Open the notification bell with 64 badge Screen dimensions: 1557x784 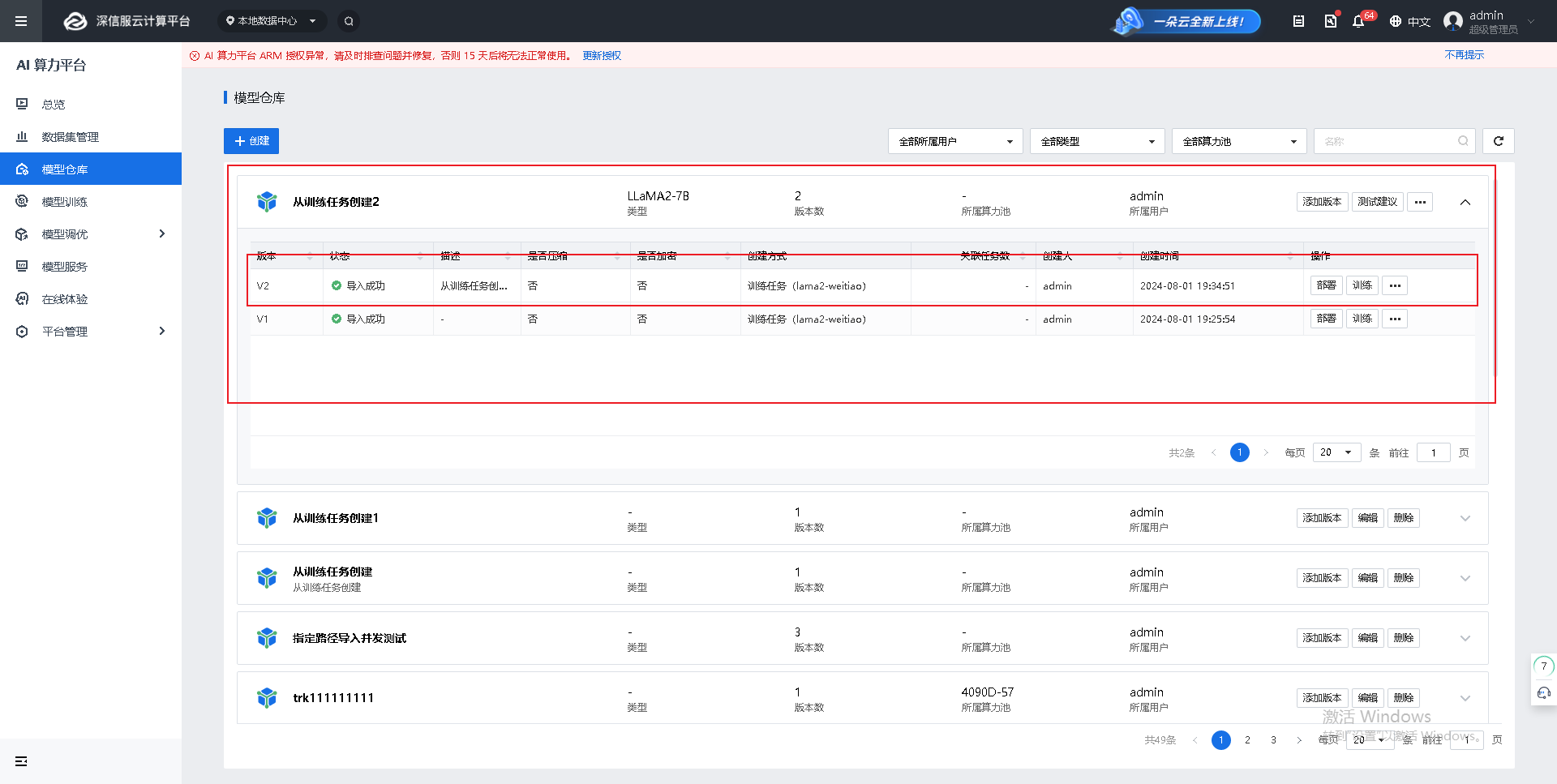(x=1358, y=21)
